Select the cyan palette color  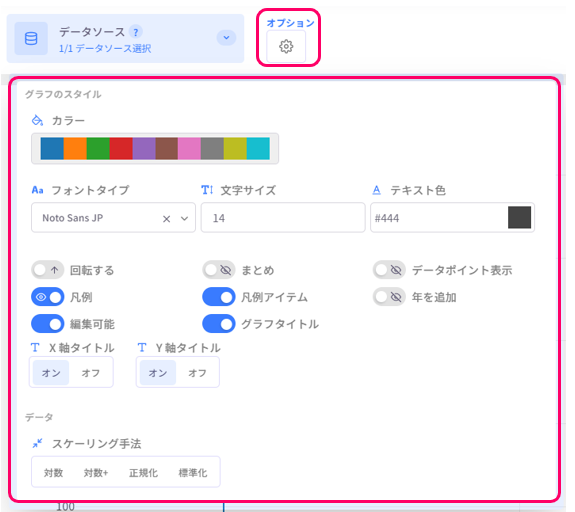[258, 149]
